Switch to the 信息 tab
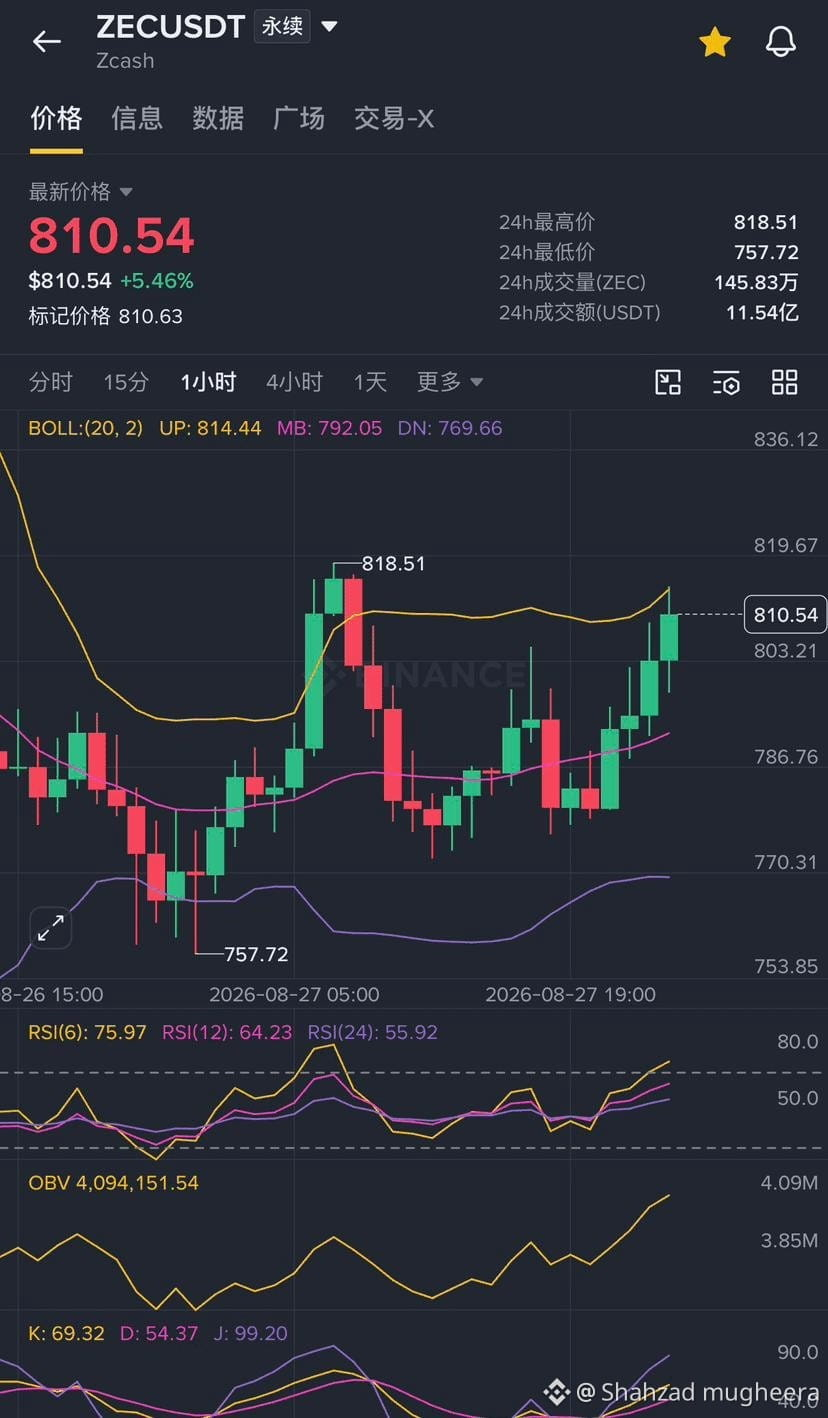828x1418 pixels. 137,118
